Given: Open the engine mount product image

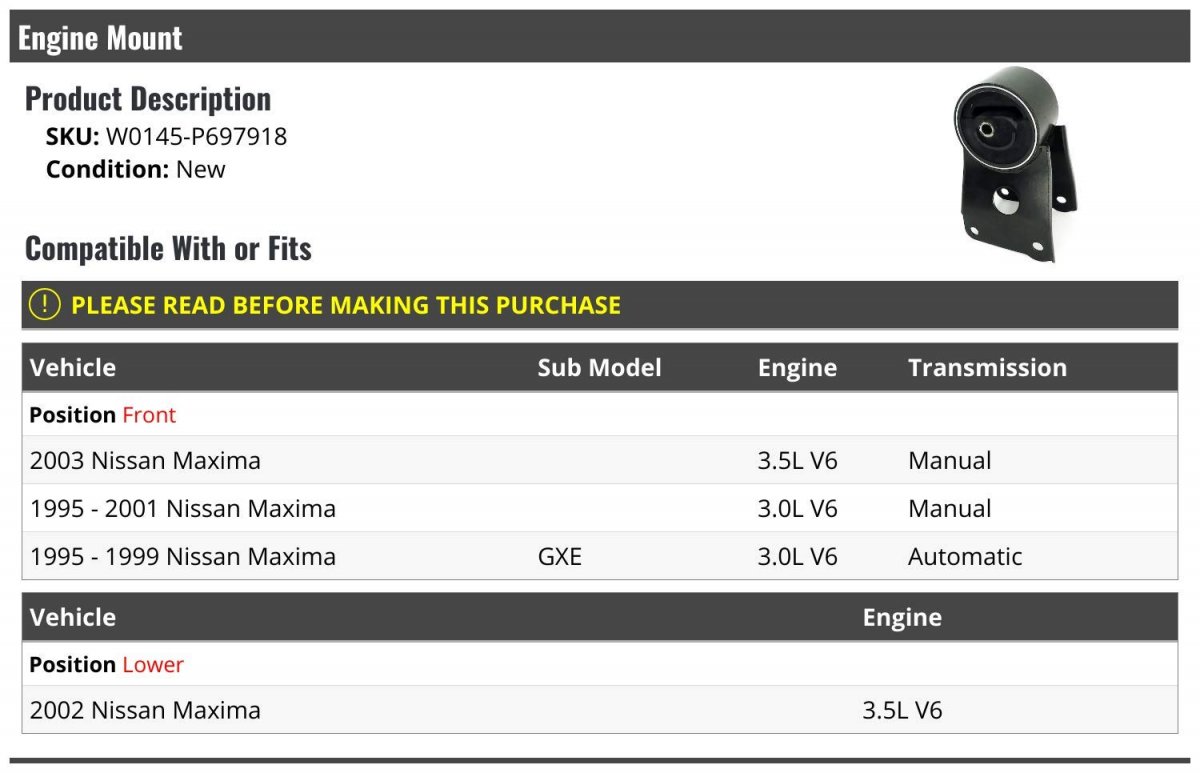Looking at the screenshot, I should 1014,164.
